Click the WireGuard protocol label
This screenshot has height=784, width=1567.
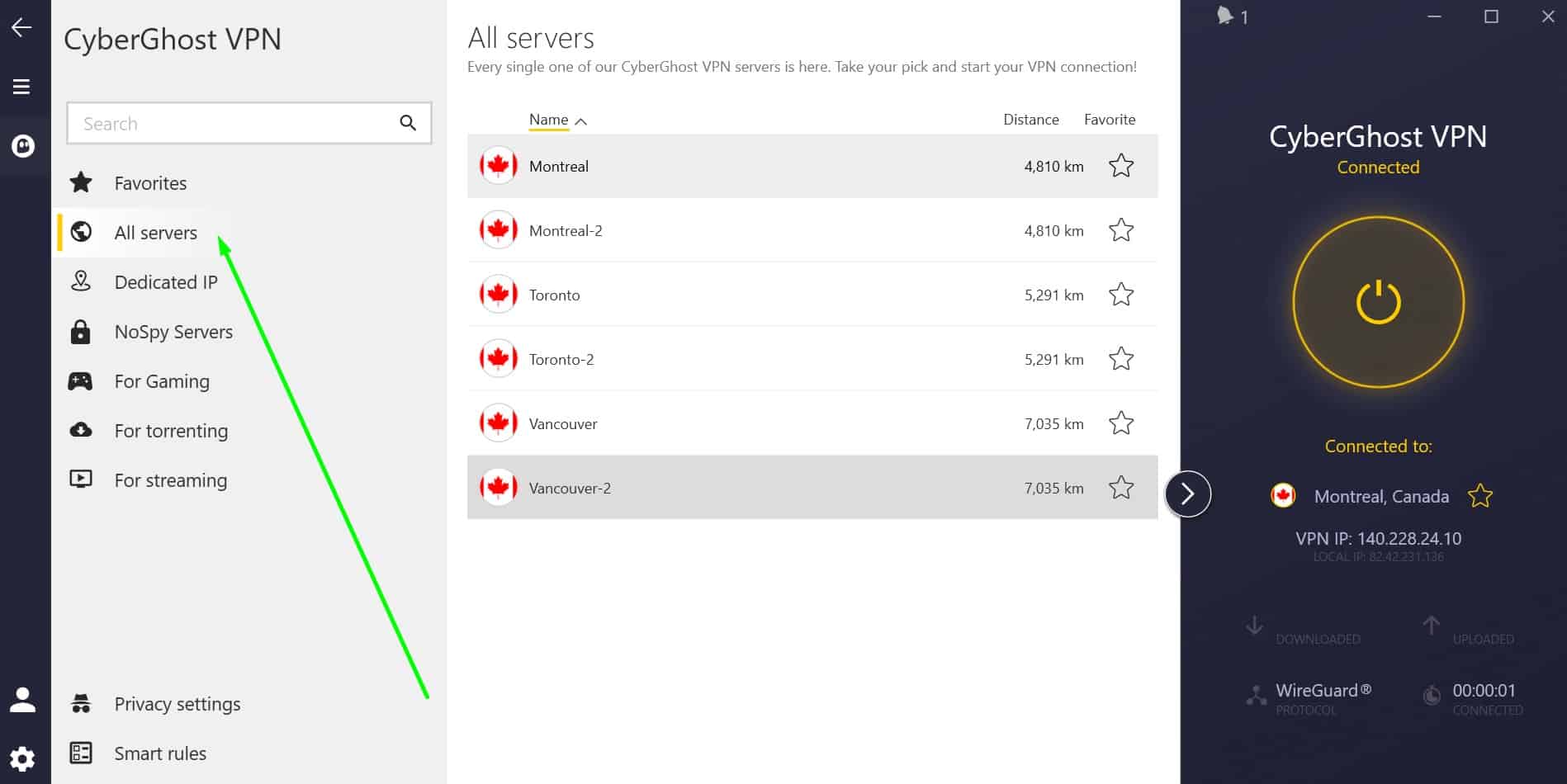(1323, 690)
